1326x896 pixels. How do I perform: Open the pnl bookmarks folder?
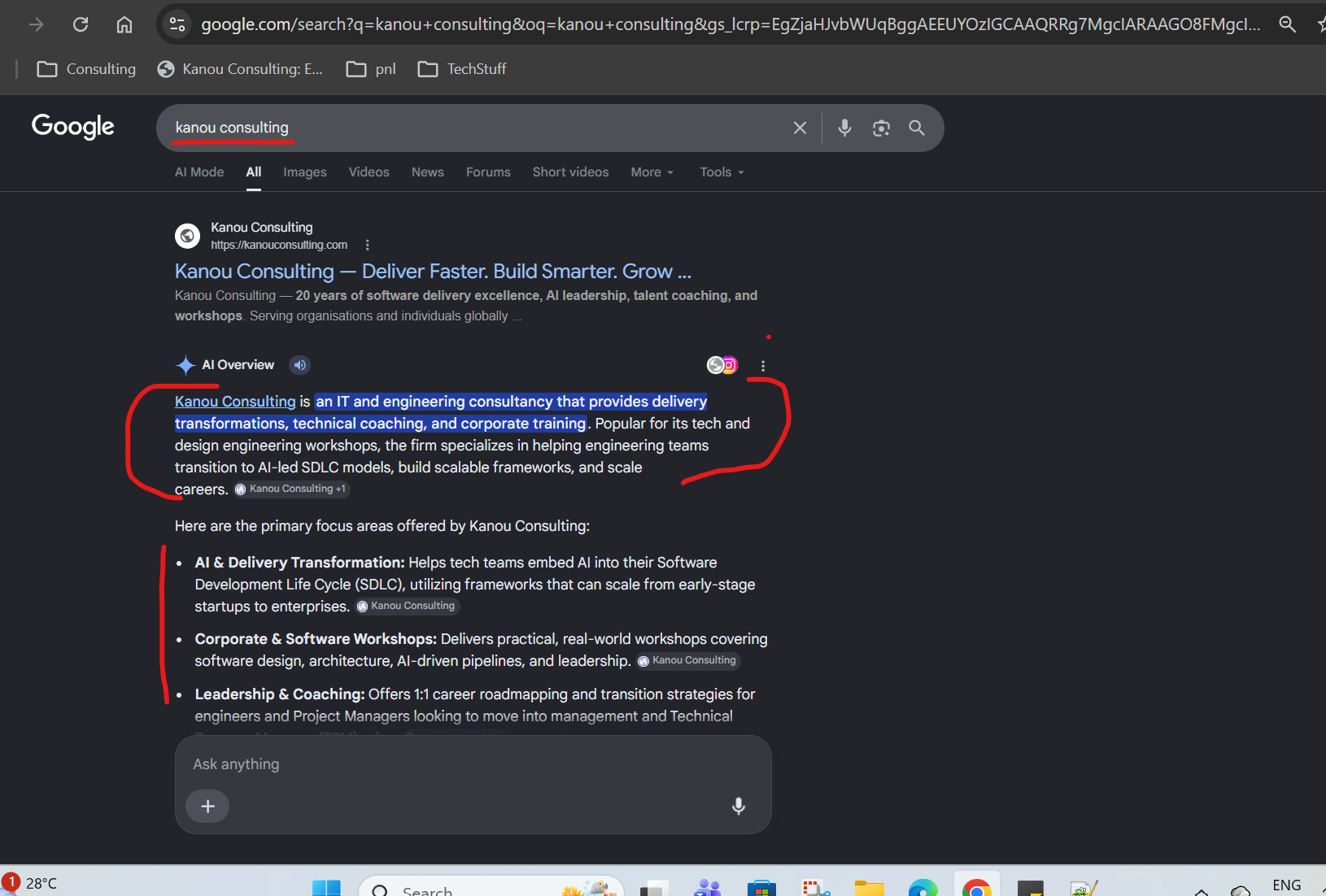[371, 69]
